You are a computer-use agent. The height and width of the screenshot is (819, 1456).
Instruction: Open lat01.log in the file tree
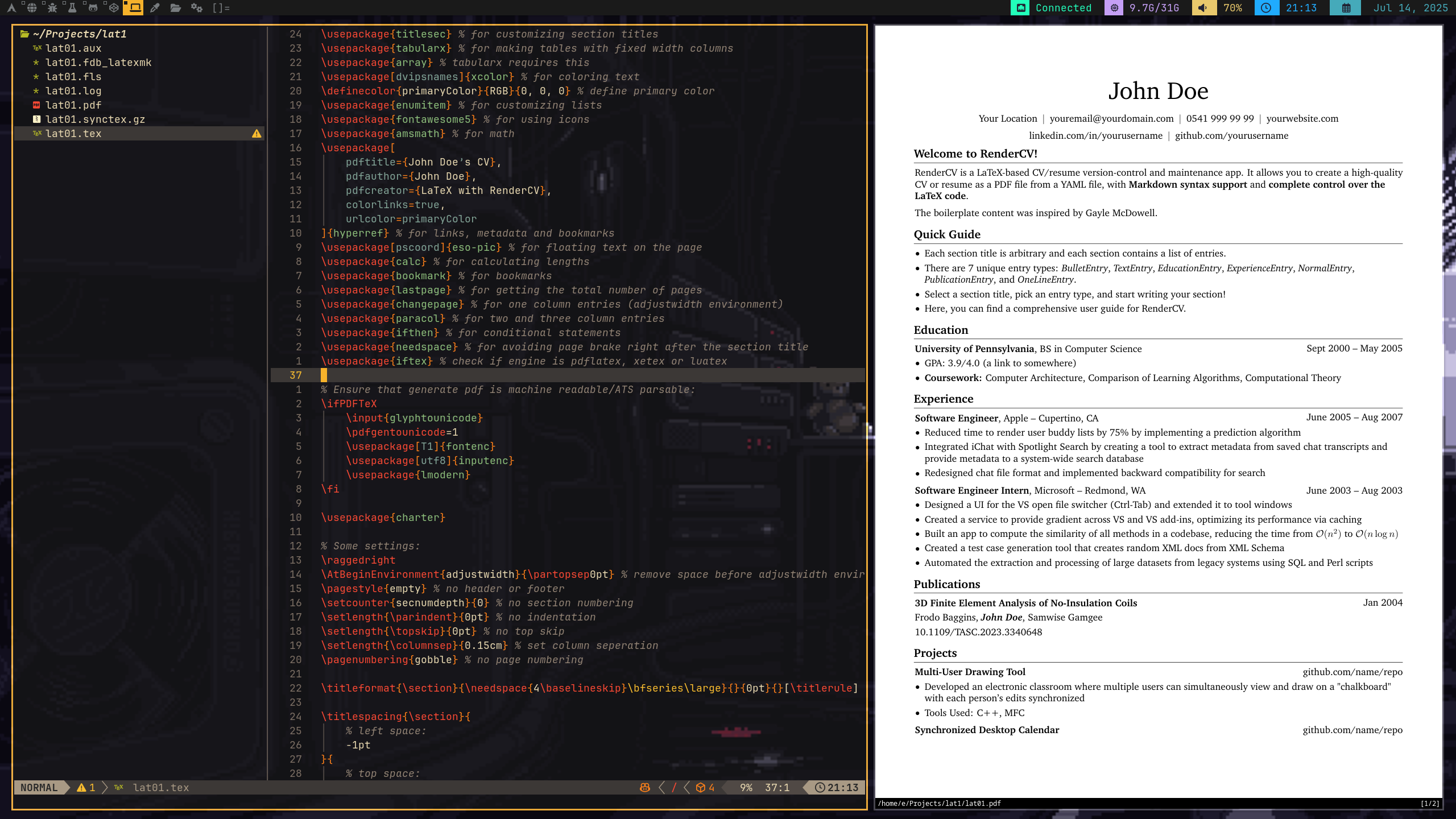tap(73, 91)
